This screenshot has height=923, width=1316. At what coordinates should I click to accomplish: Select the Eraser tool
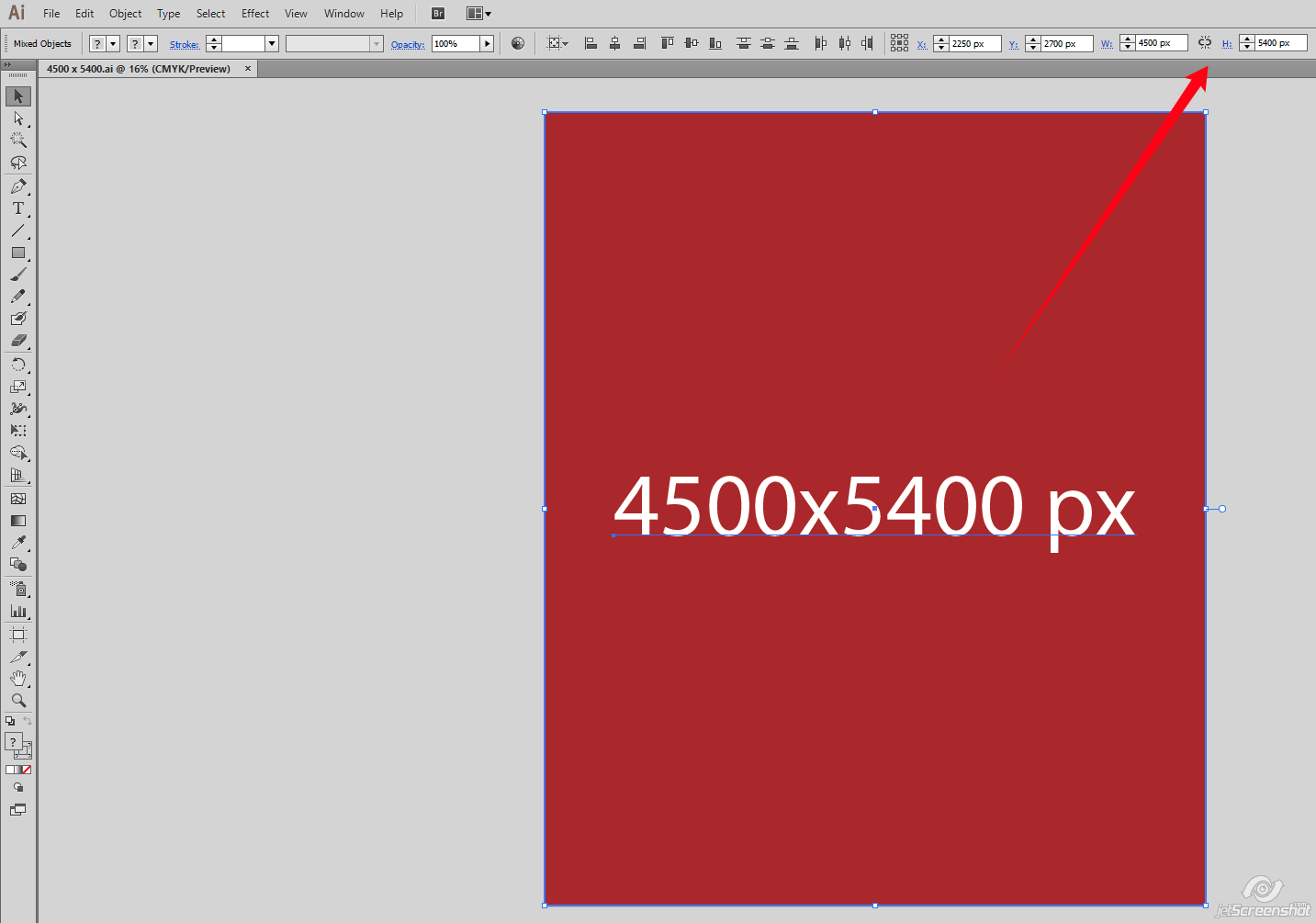[18, 341]
